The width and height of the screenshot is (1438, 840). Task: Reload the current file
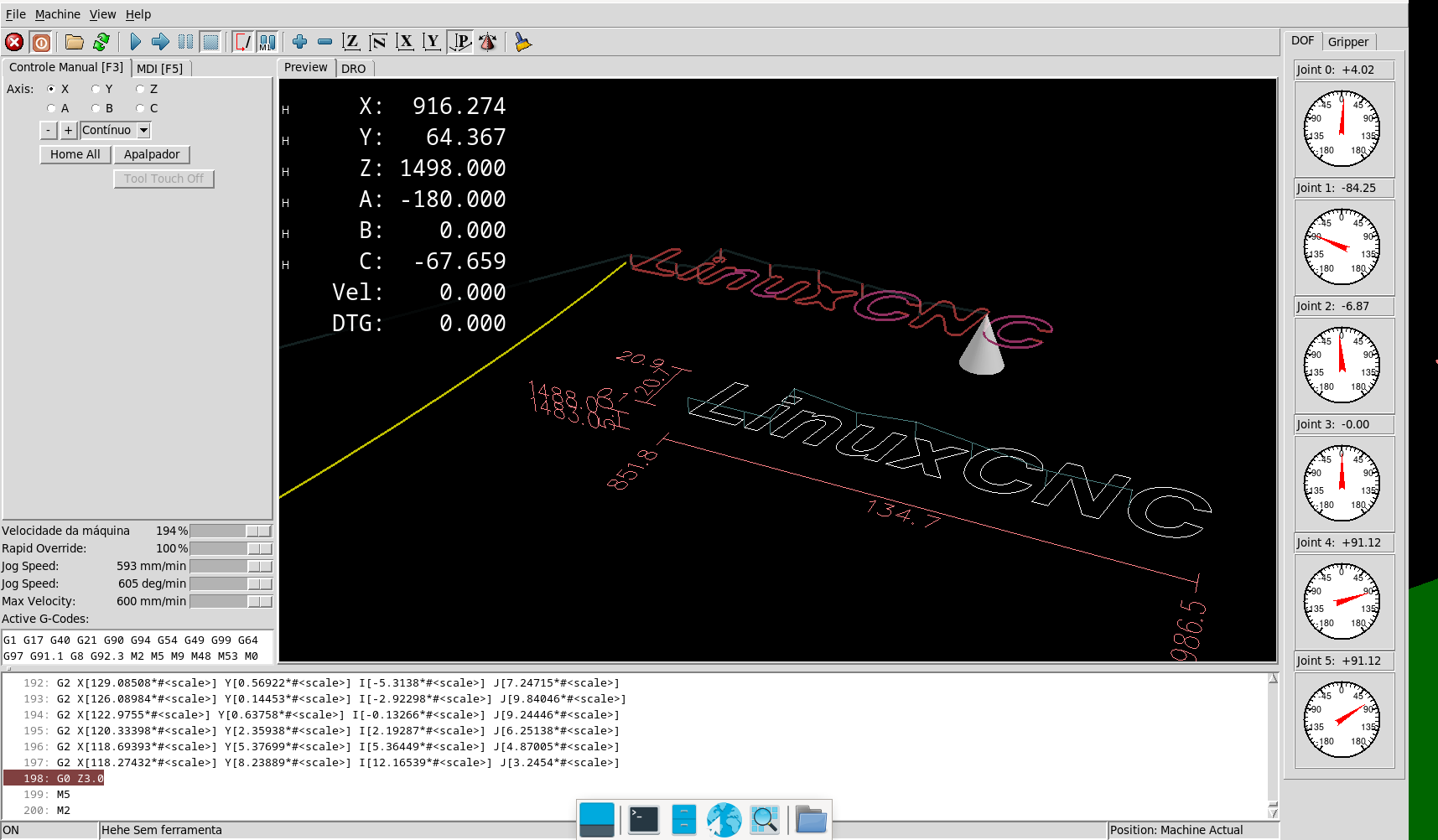101,42
